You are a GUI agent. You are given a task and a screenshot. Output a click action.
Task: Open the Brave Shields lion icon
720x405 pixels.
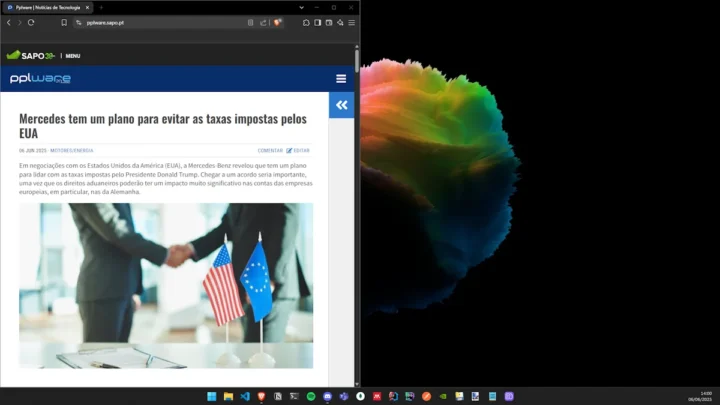(x=277, y=22)
